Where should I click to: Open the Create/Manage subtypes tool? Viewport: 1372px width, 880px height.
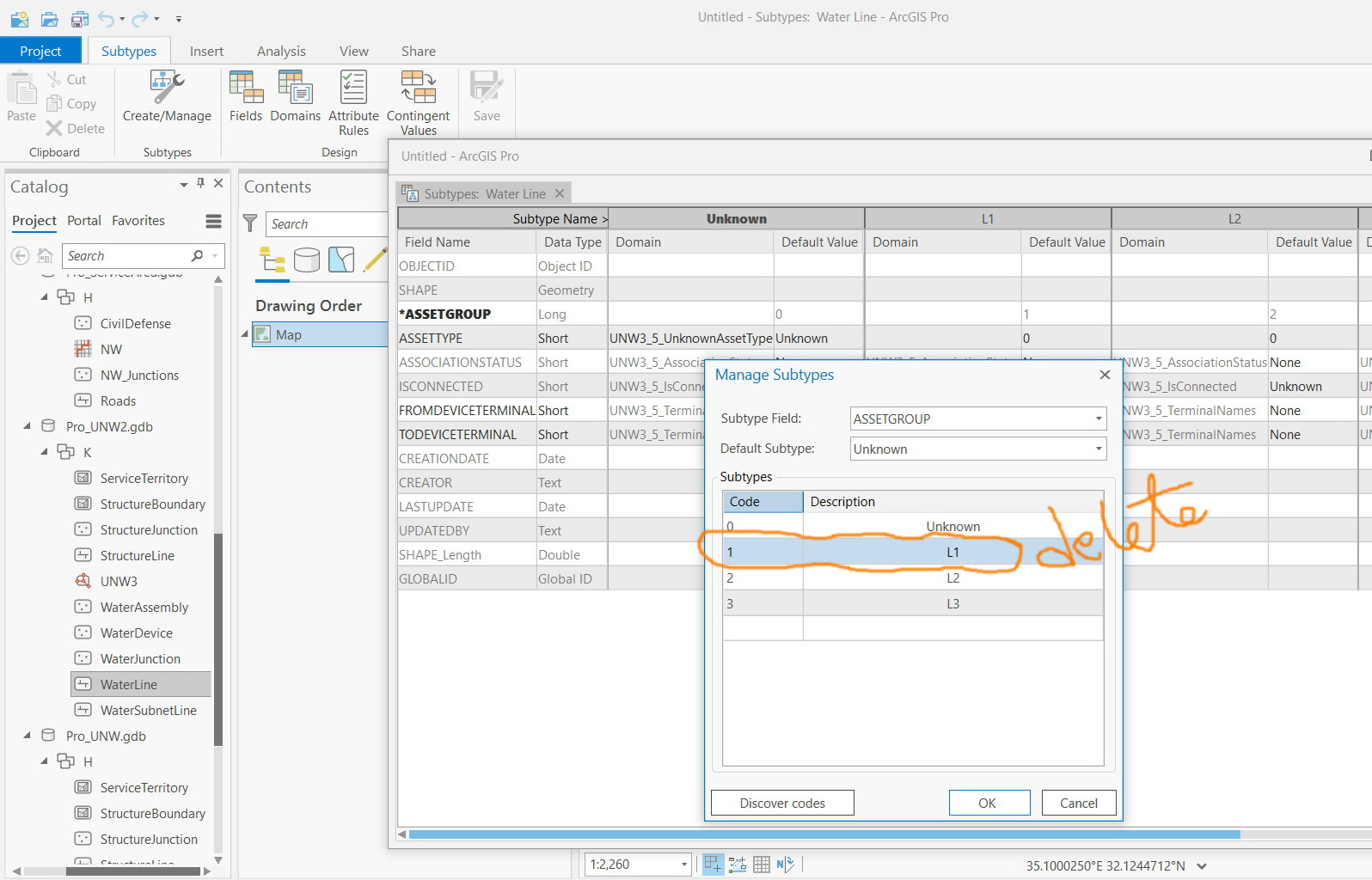[167, 97]
